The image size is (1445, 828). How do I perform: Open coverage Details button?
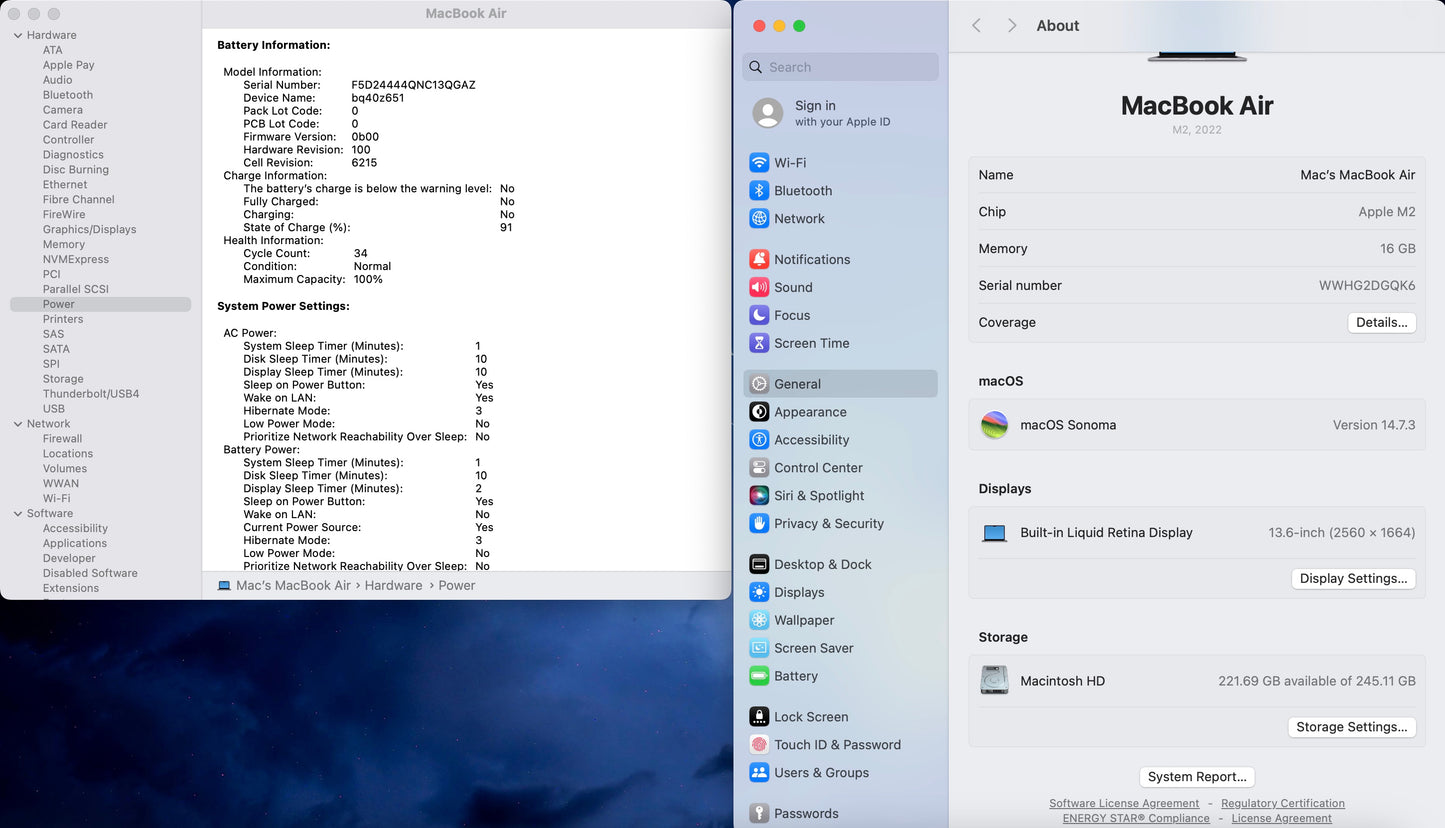[x=1382, y=323]
